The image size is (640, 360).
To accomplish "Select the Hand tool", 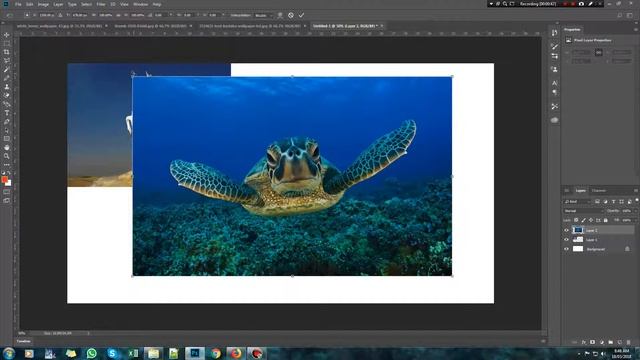I will [7, 147].
